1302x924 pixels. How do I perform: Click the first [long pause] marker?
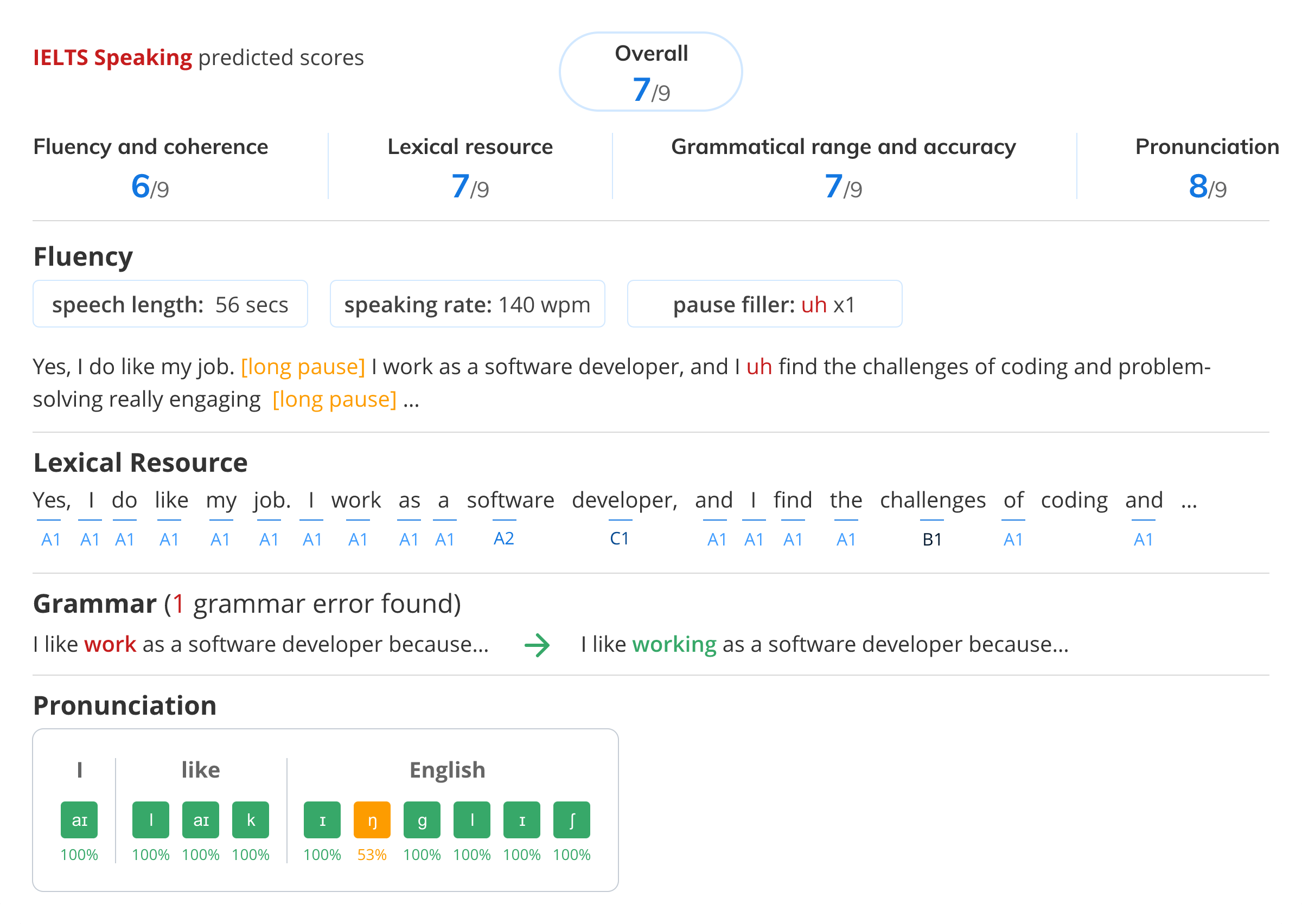coord(303,367)
